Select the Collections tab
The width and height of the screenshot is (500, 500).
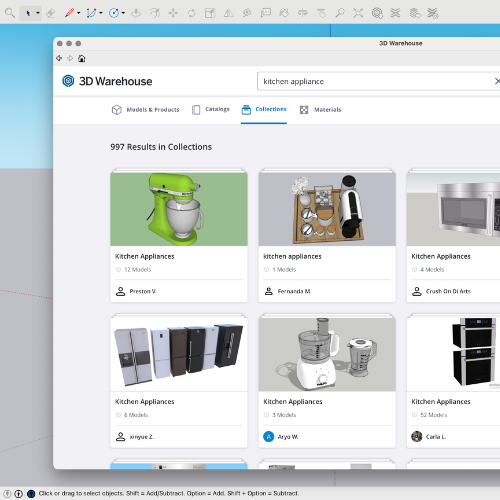264,109
